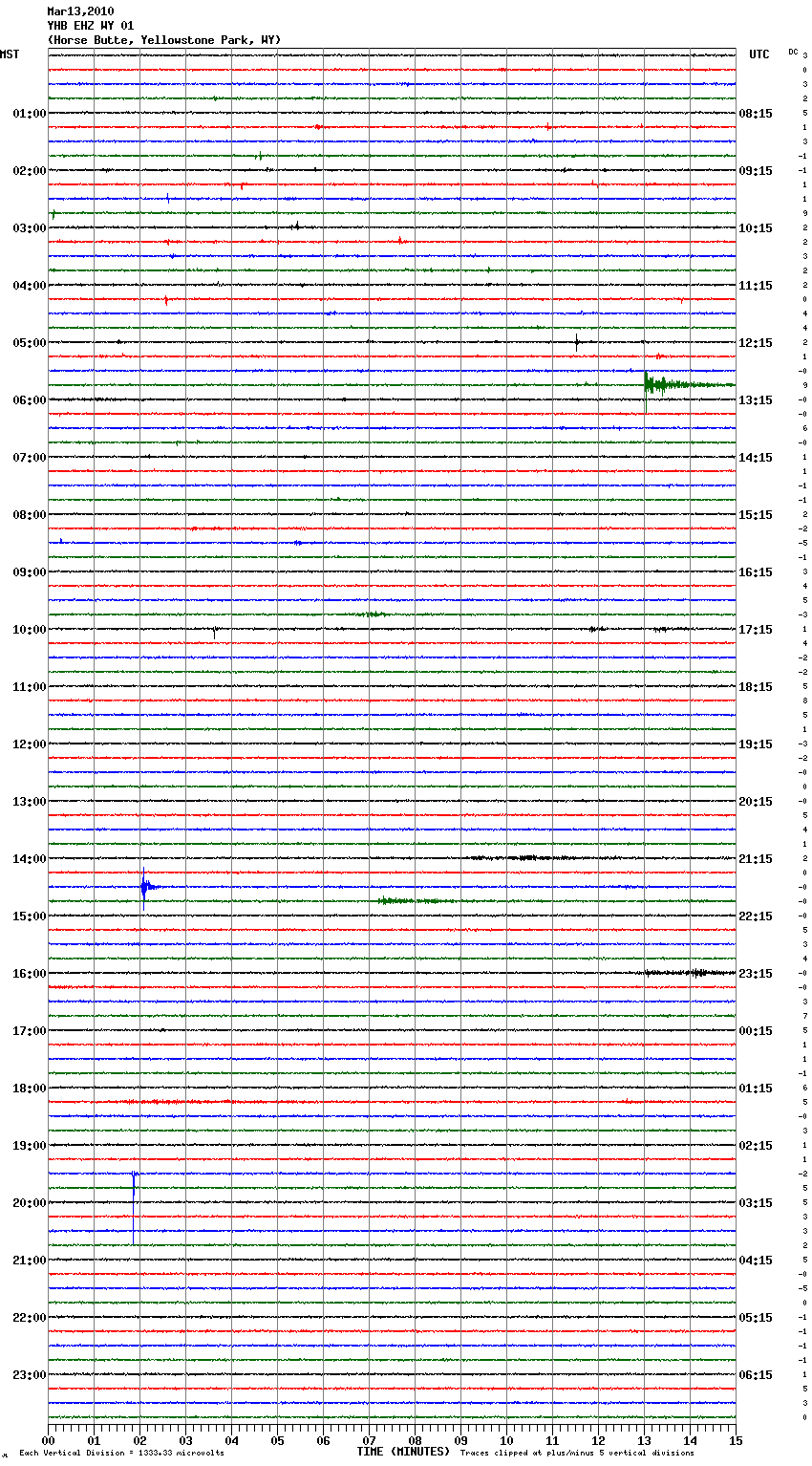The height and width of the screenshot is (1466, 812).
Task: Click the '21:15' UTC time label
Action: (756, 859)
